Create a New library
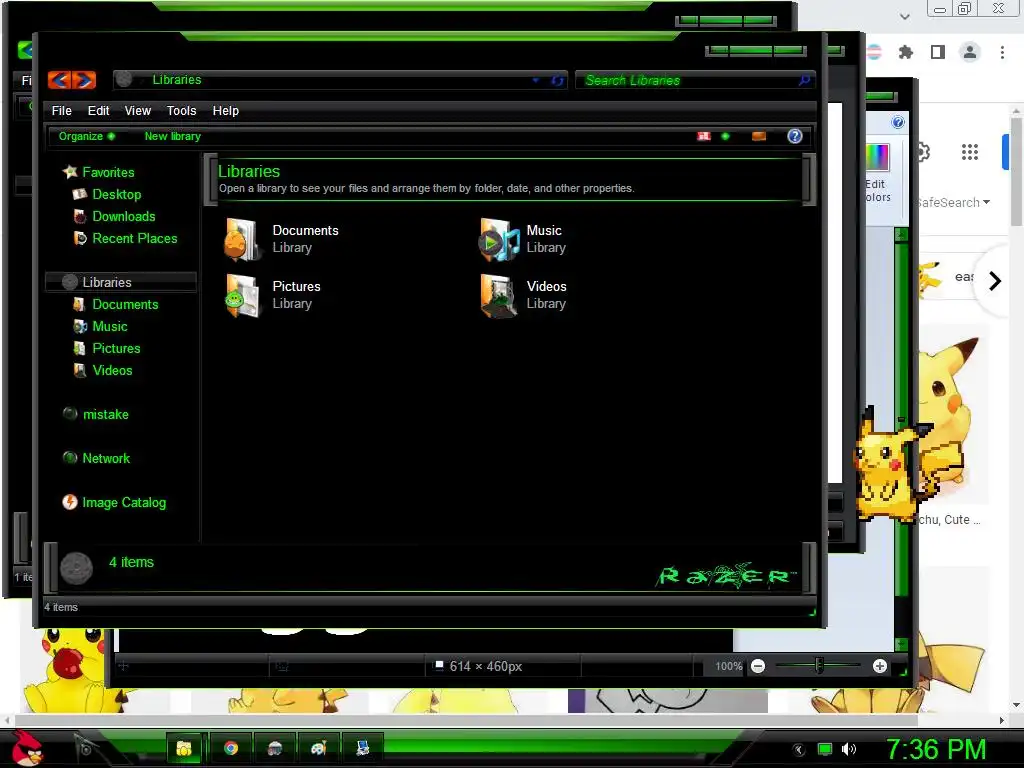Image resolution: width=1024 pixels, height=768 pixels. click(x=172, y=136)
